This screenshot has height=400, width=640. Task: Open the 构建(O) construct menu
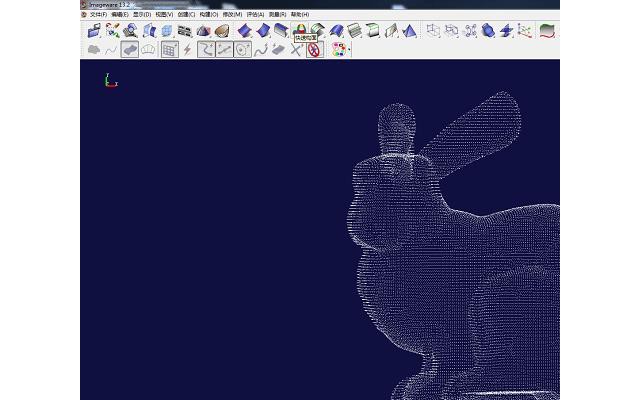[209, 14]
